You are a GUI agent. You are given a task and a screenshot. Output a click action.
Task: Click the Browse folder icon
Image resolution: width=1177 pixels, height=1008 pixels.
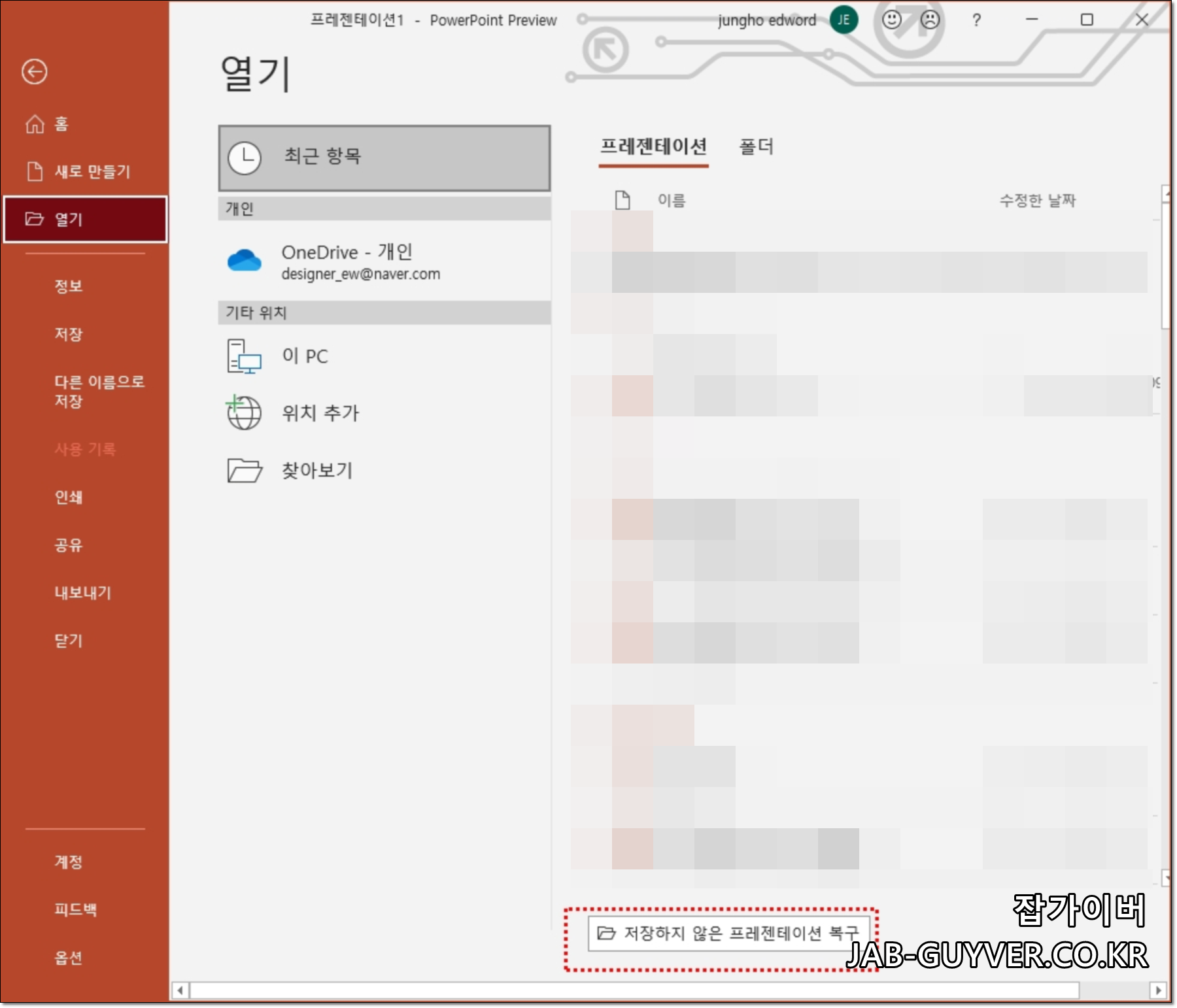coord(245,470)
